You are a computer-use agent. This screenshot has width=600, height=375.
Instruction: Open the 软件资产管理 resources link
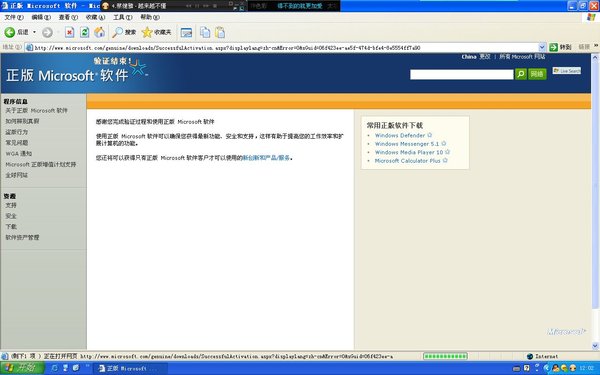click(x=22, y=238)
